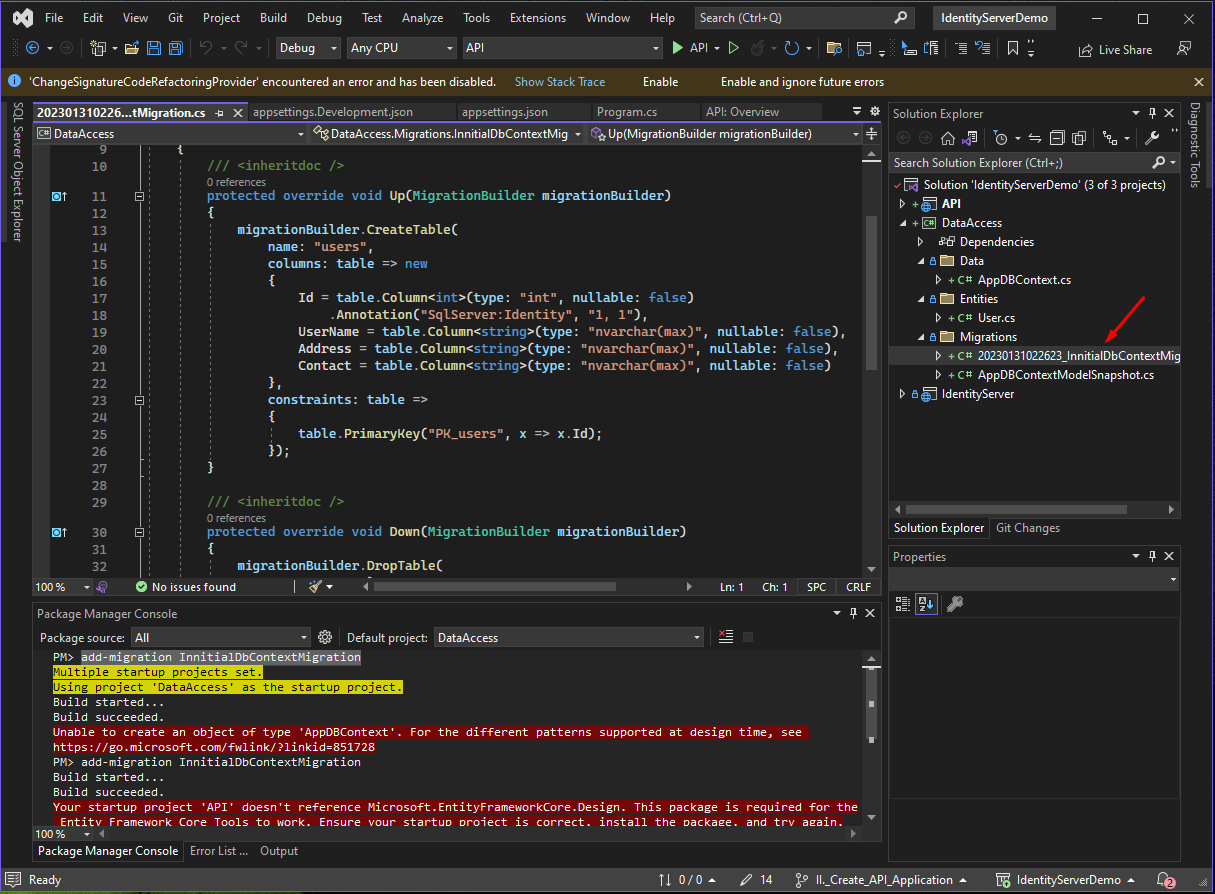Click the Search (Ctrl+Q) box
Screen dimensions: 1215x894
804,18
